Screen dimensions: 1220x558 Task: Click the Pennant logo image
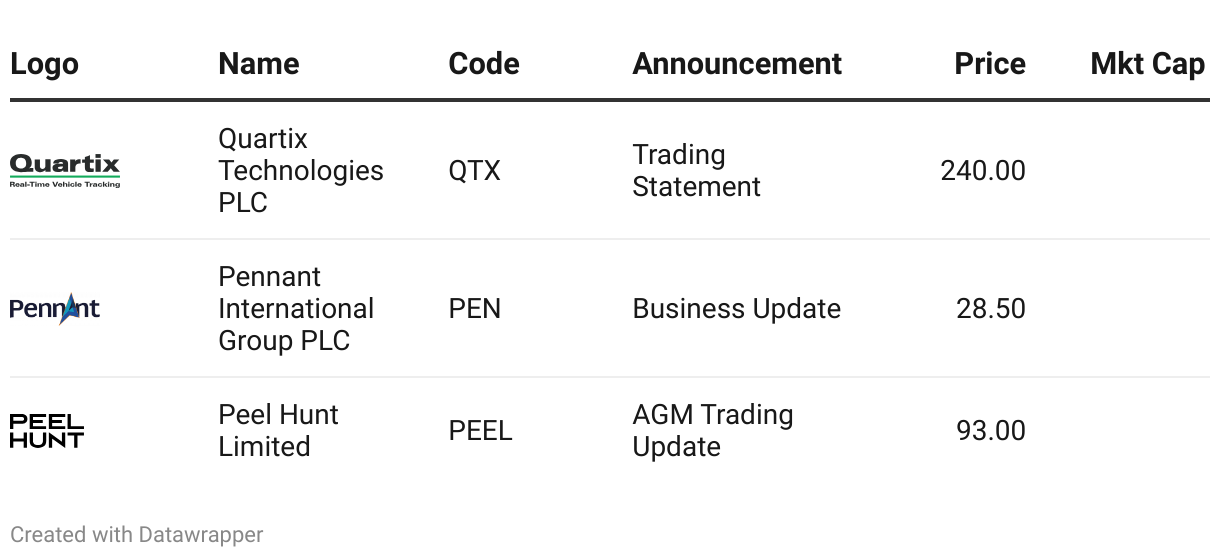tap(55, 309)
